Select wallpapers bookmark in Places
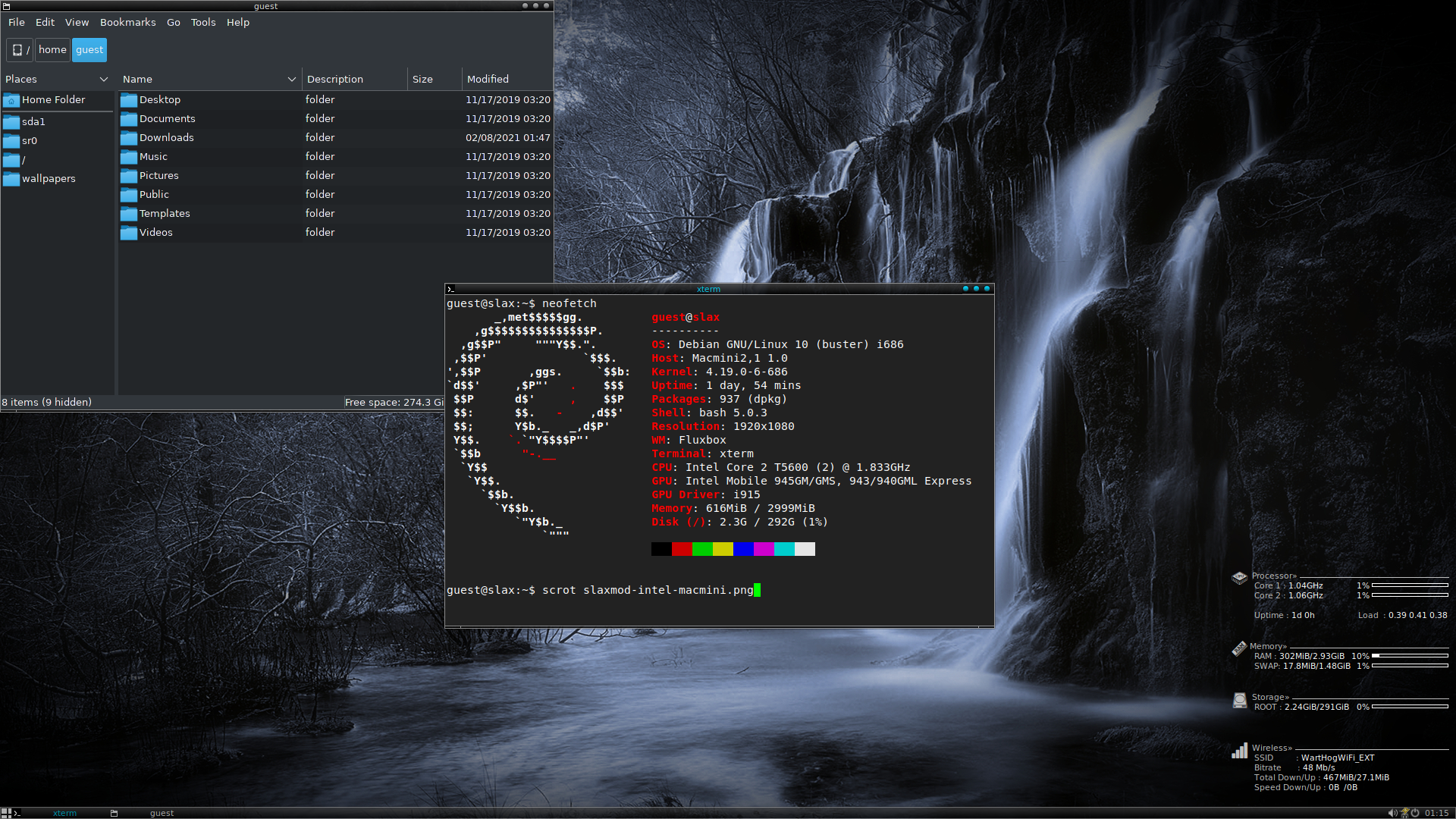The width and height of the screenshot is (1456, 819). (48, 179)
